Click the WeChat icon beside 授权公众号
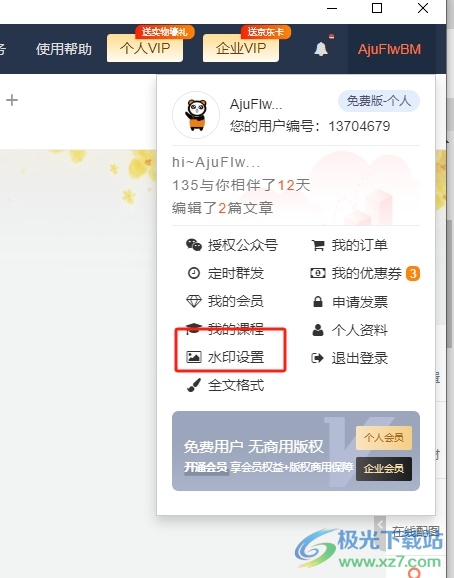The image size is (454, 578). coord(194,245)
